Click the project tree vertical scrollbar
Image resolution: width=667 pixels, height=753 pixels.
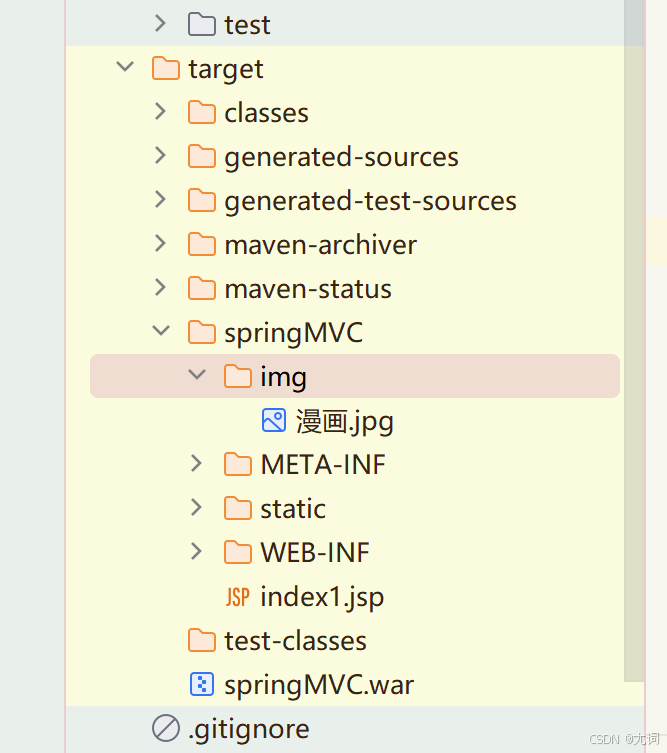tap(634, 340)
